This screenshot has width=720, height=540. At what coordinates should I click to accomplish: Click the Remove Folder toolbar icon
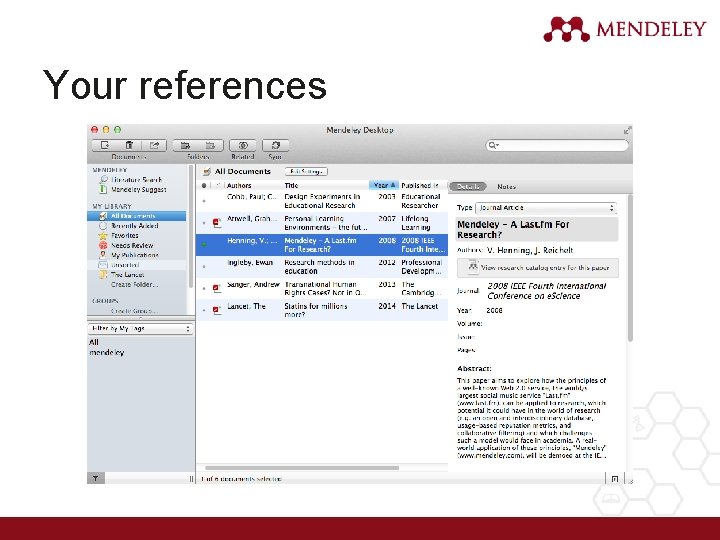[x=210, y=145]
